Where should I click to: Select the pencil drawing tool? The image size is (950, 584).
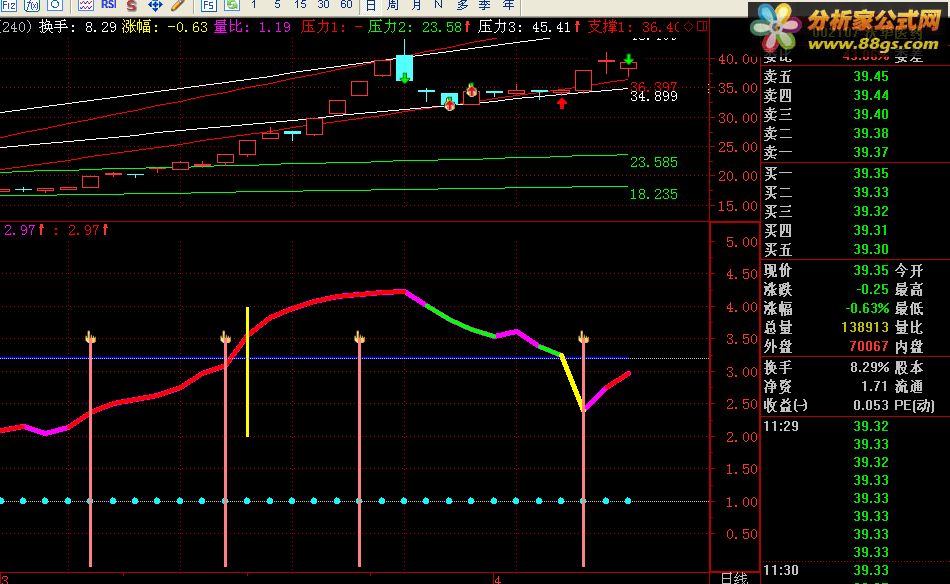pos(178,5)
